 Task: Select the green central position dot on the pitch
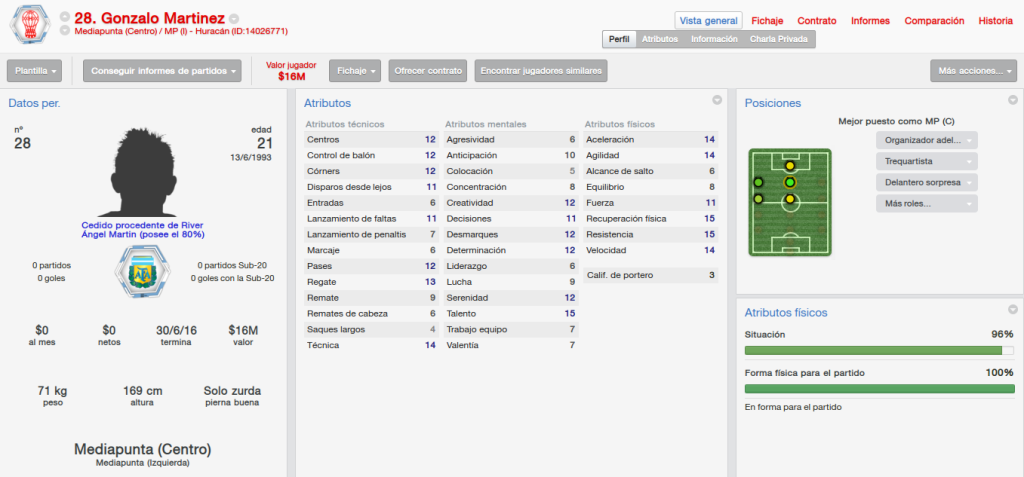tap(790, 182)
